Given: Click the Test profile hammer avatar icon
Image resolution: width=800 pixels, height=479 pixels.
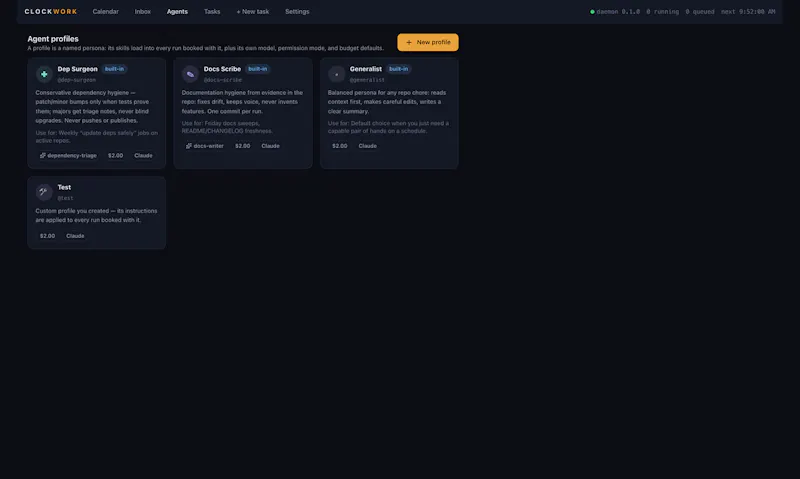Looking at the screenshot, I should pyautogui.click(x=44, y=192).
